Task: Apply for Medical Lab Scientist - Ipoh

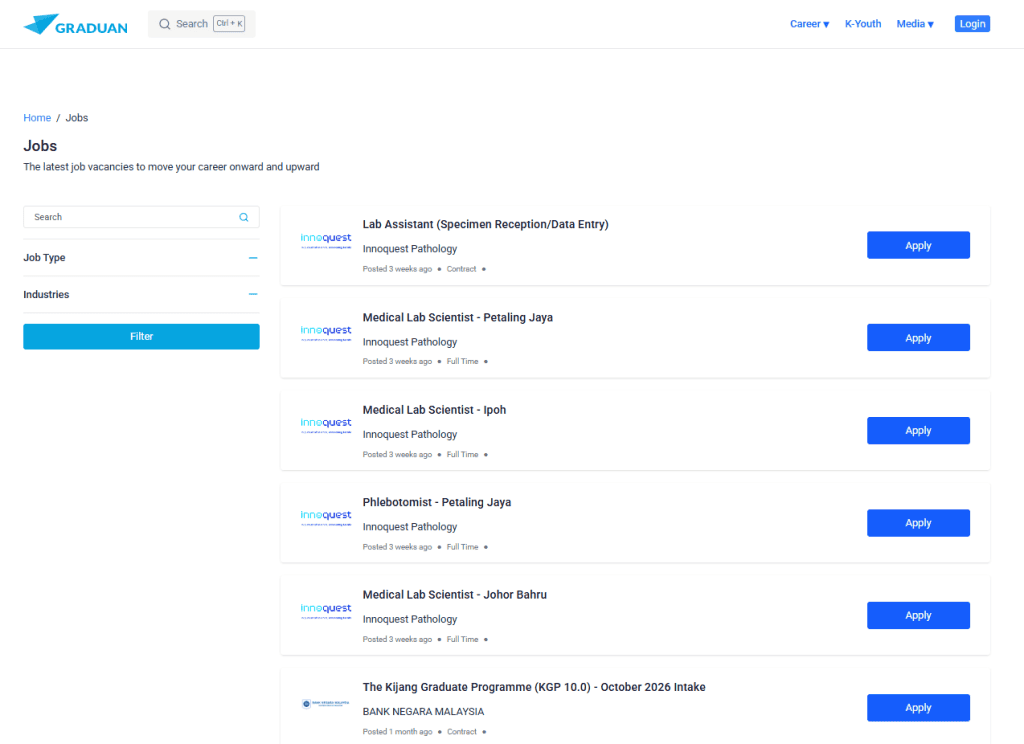Action: click(x=918, y=430)
